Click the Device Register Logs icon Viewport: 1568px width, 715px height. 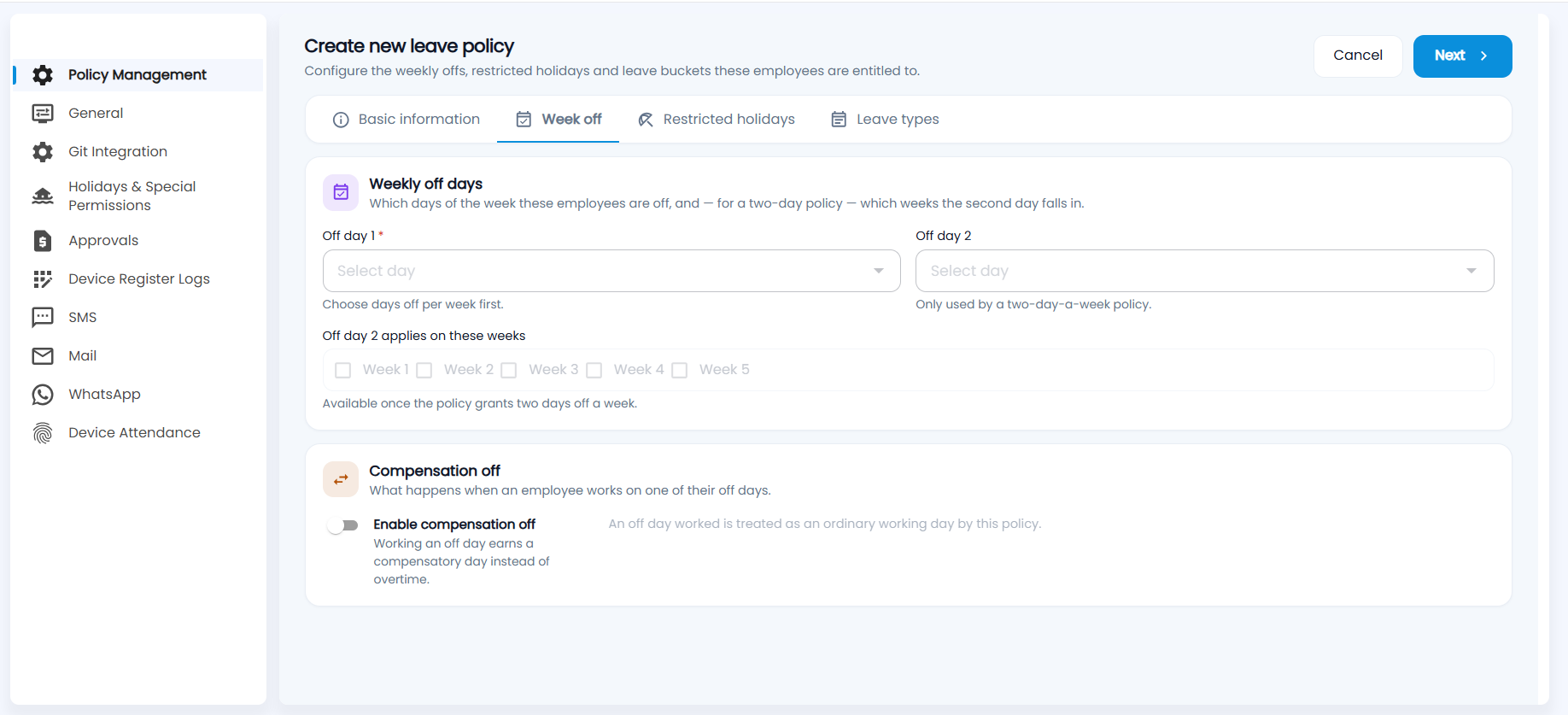(x=43, y=279)
